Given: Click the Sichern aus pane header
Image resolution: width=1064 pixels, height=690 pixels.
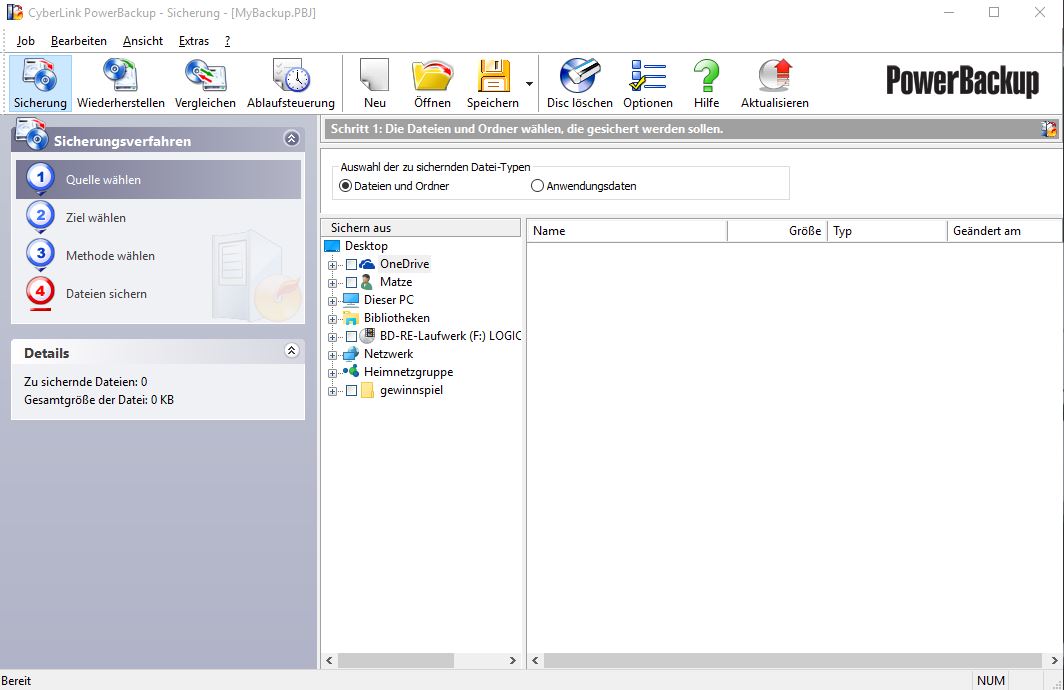Looking at the screenshot, I should [x=421, y=227].
